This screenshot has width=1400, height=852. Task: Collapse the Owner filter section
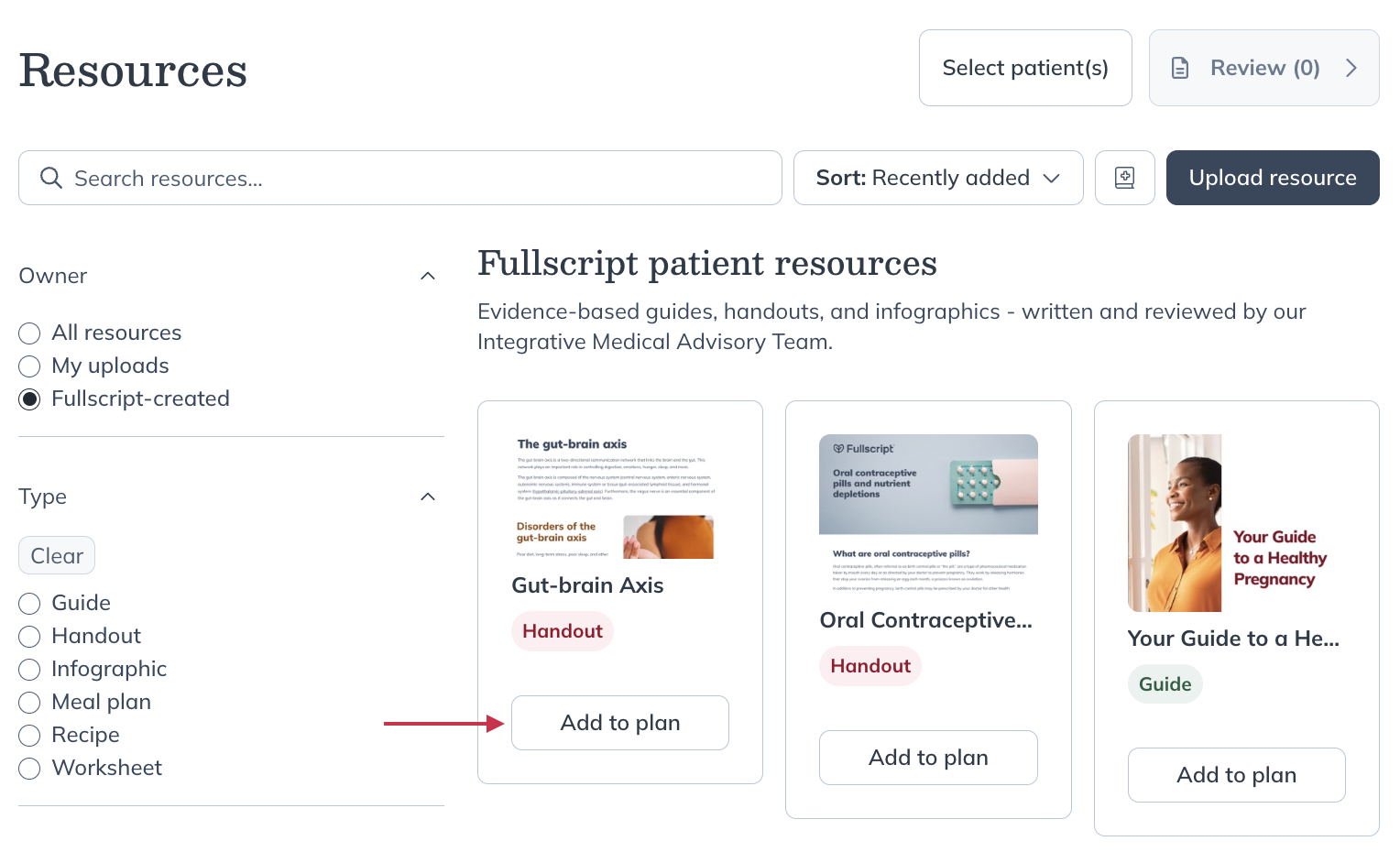427,276
